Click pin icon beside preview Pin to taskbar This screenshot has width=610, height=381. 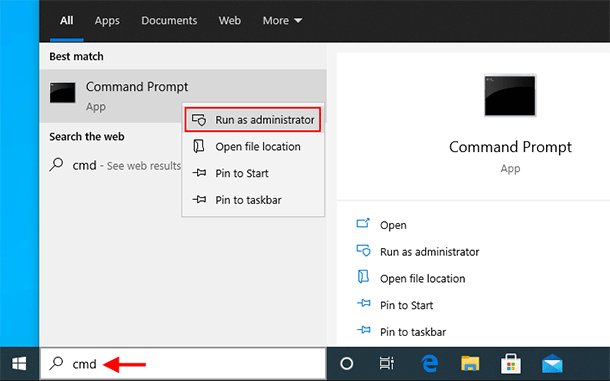(x=364, y=330)
